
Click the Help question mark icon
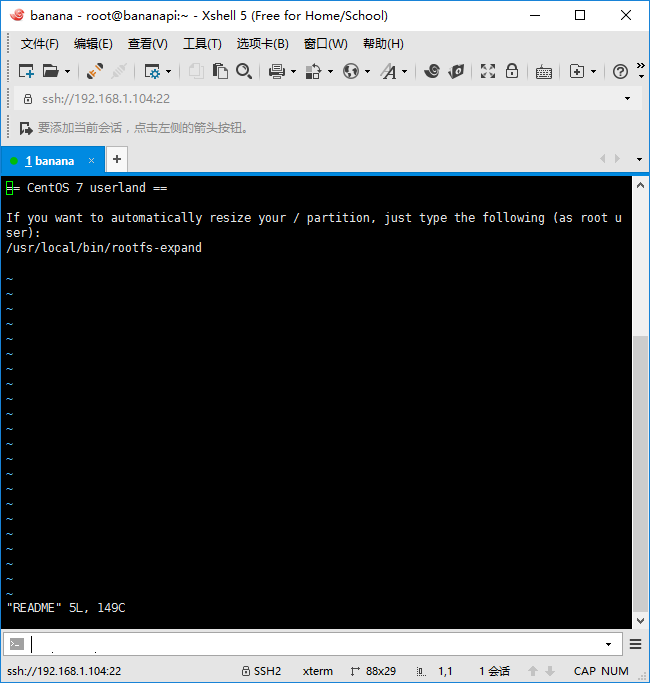click(620, 71)
